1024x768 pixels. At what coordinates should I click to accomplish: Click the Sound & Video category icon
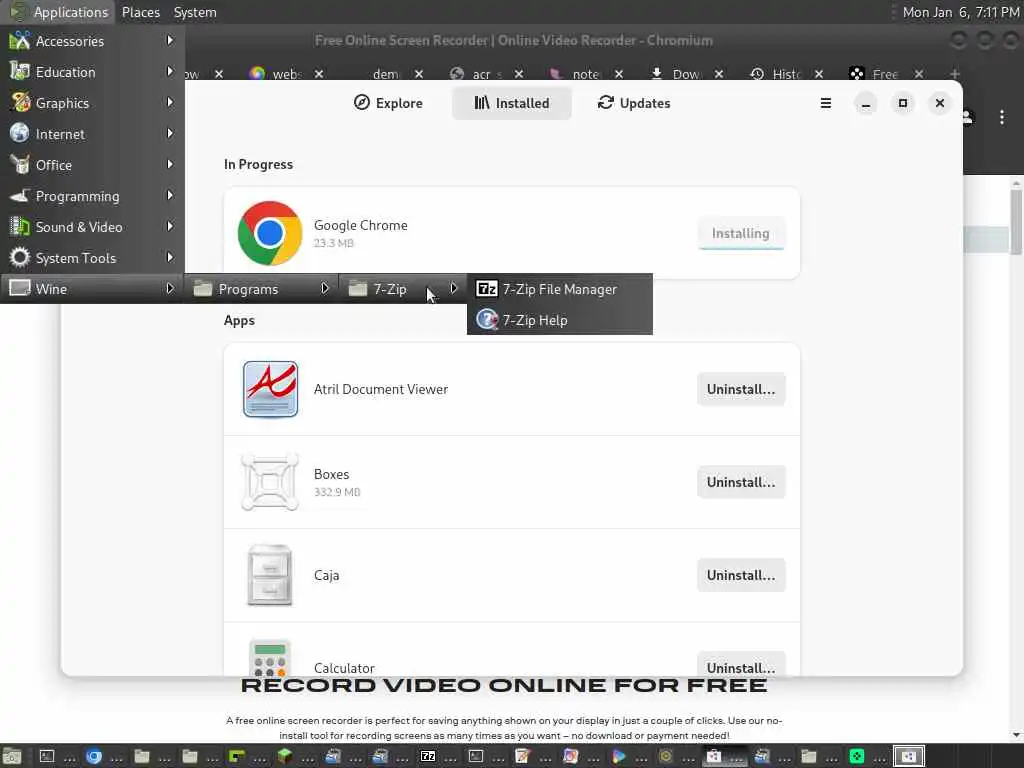click(20, 227)
